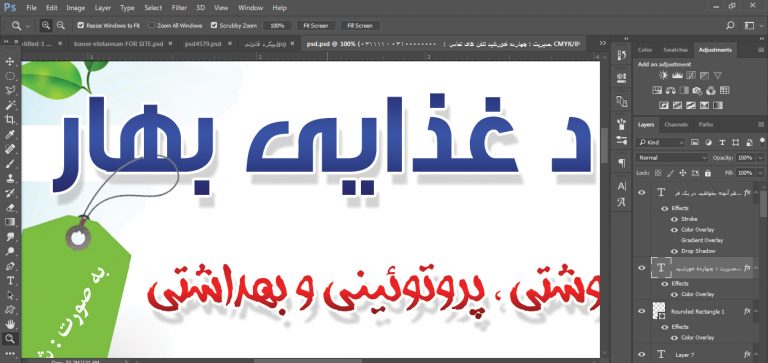768x363 pixels.
Task: Select the Path Selection tool
Action: tap(10, 295)
